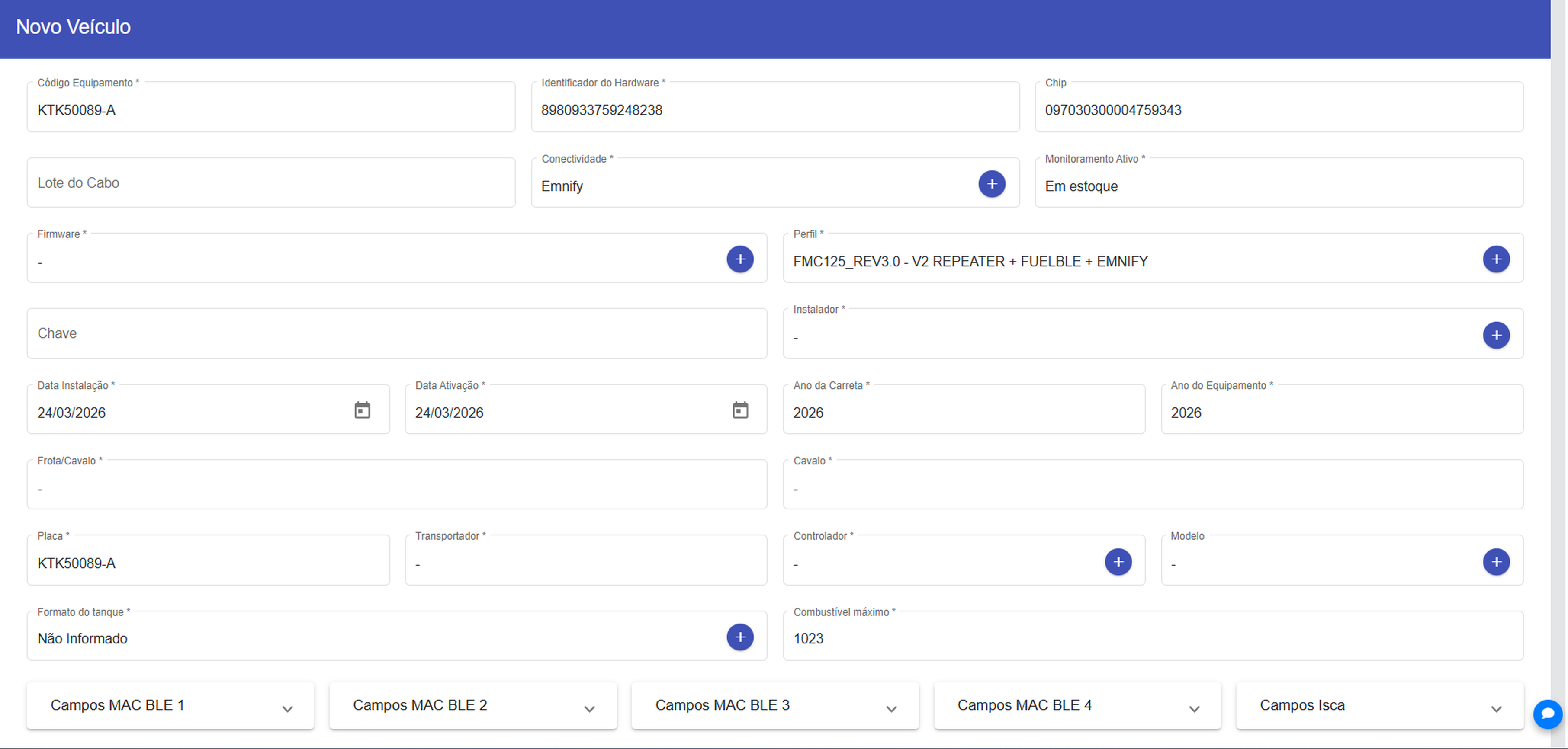Viewport: 1568px width, 749px height.
Task: Focus the Lote do Cabo input
Action: coord(271,182)
